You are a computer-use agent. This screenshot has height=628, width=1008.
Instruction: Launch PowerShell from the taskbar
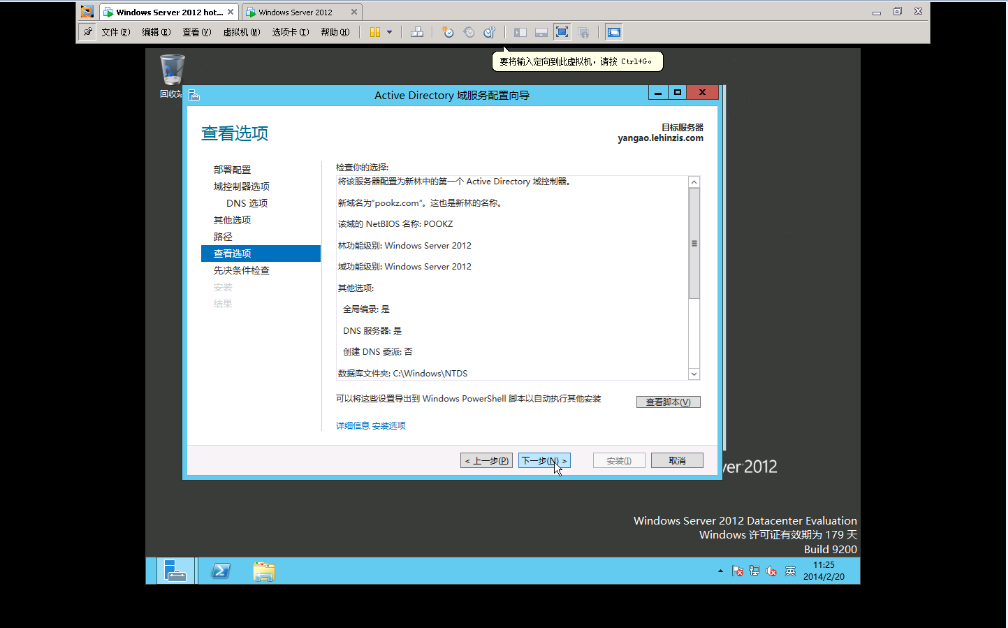[220, 570]
